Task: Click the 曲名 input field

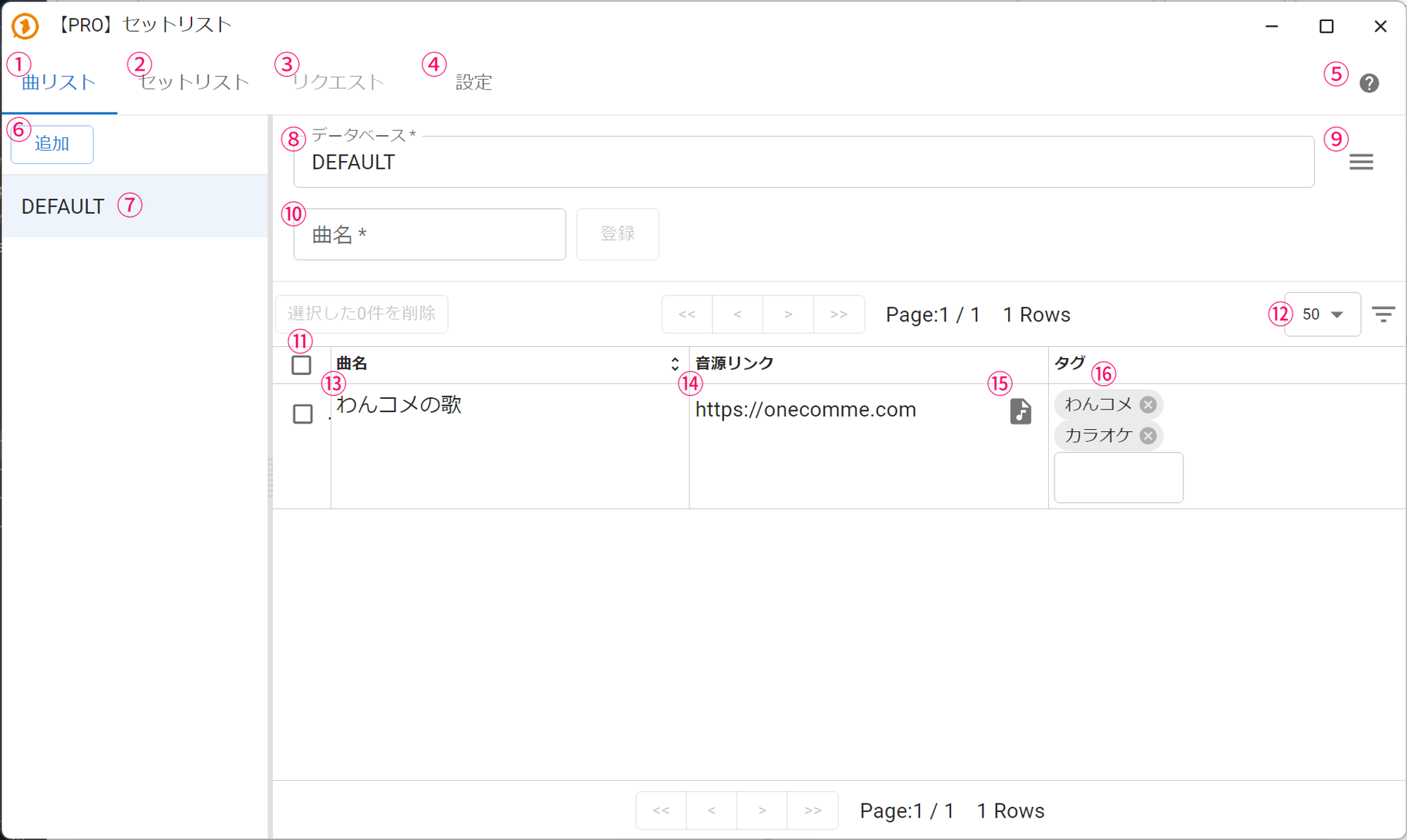Action: 429,234
